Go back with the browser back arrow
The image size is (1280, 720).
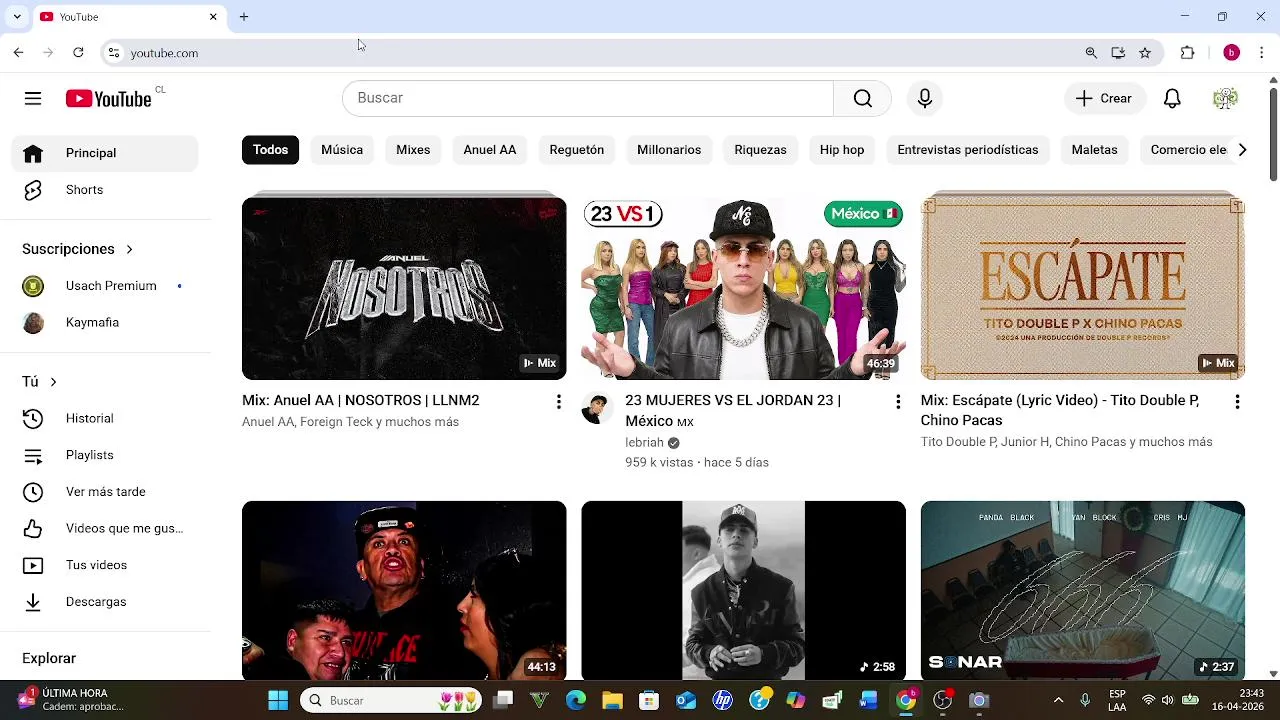click(18, 53)
